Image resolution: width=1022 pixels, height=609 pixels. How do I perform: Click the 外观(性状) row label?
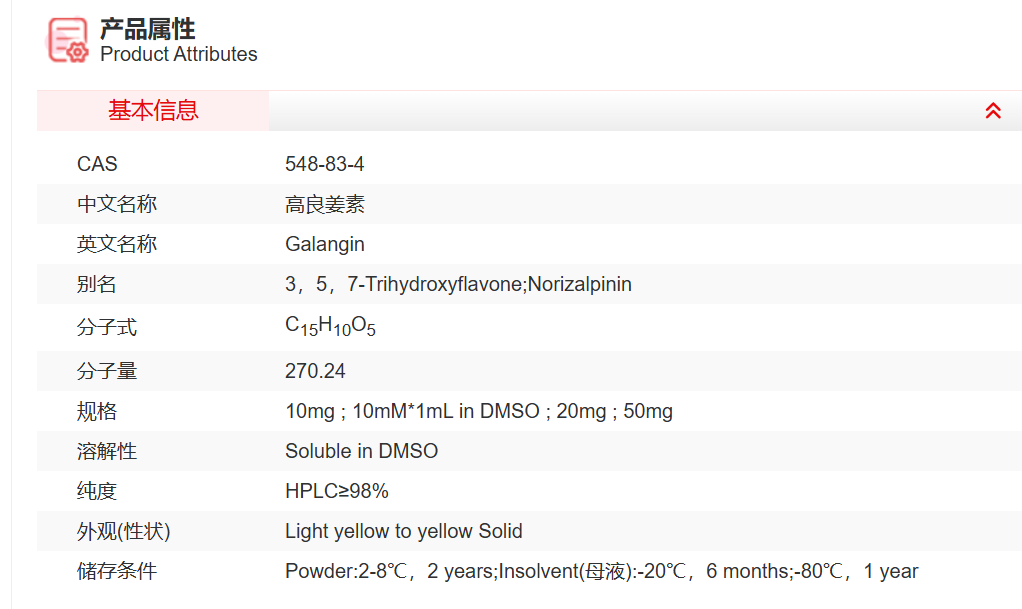click(117, 531)
